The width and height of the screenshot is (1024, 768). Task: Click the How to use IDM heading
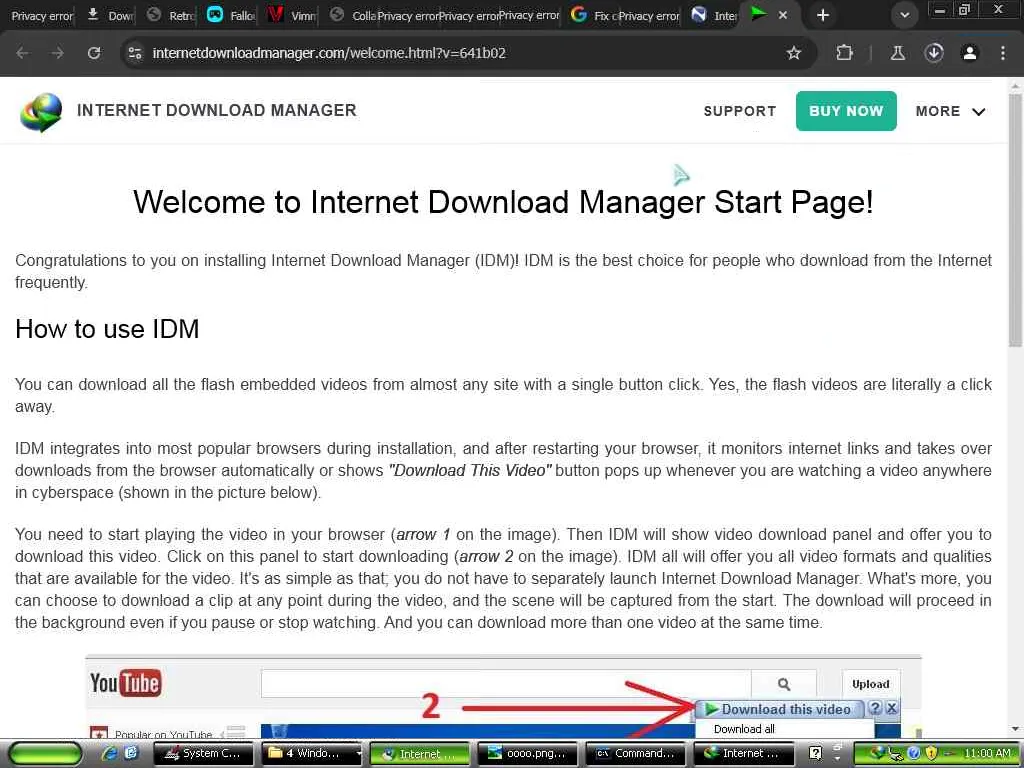107,329
